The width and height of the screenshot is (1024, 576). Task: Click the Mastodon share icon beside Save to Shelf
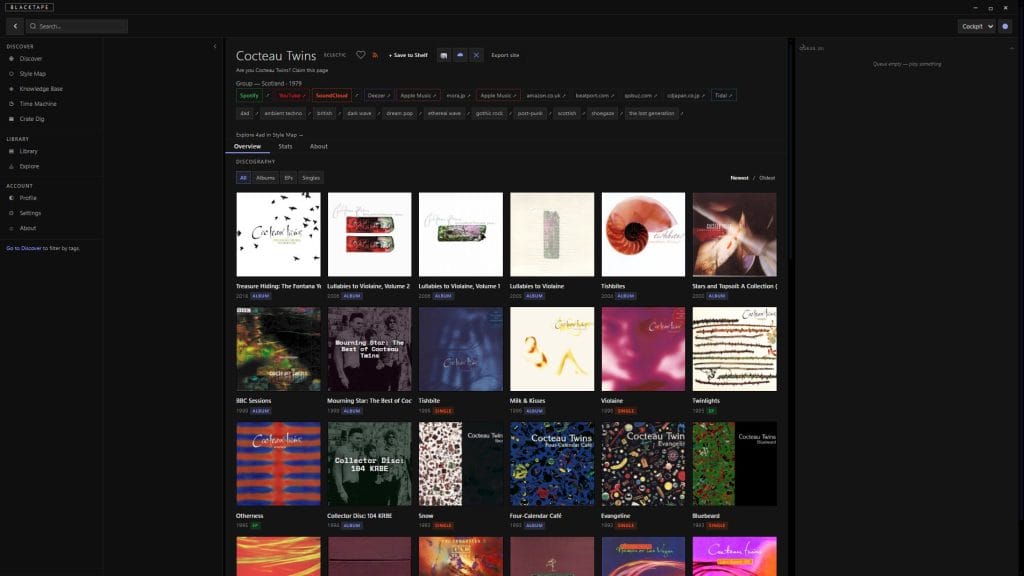444,55
